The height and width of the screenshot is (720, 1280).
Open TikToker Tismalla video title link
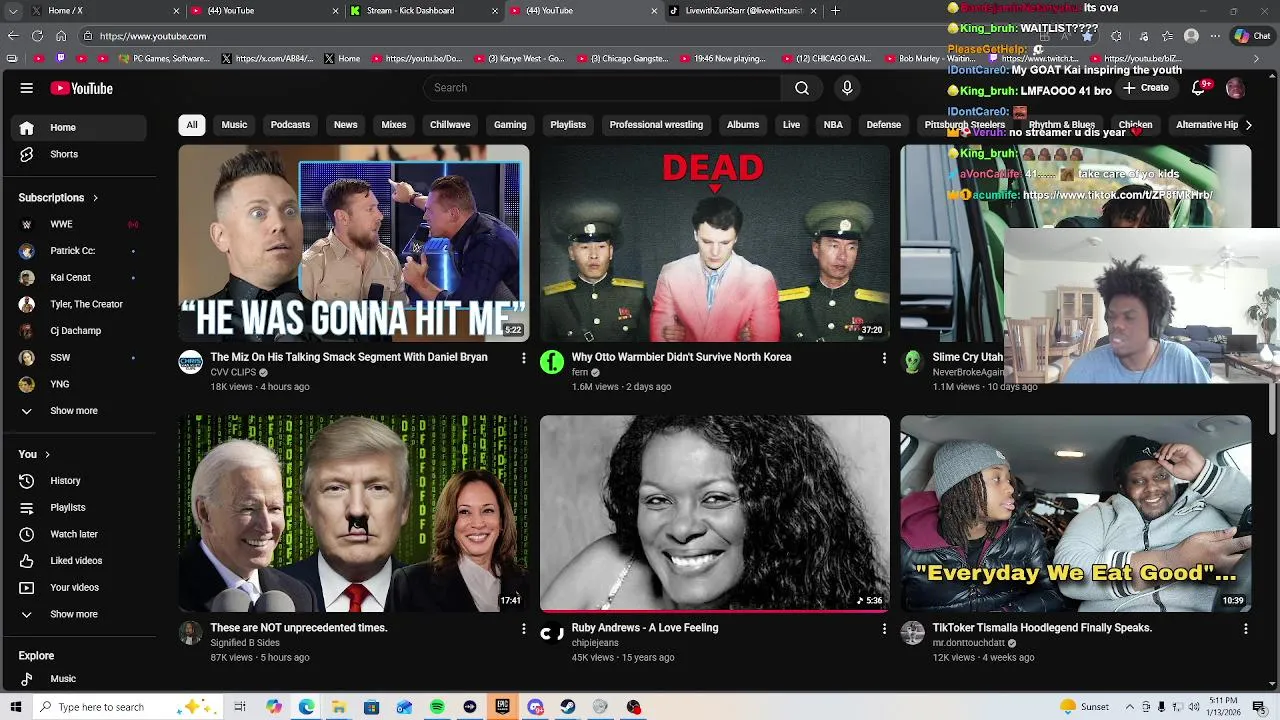1042,628
